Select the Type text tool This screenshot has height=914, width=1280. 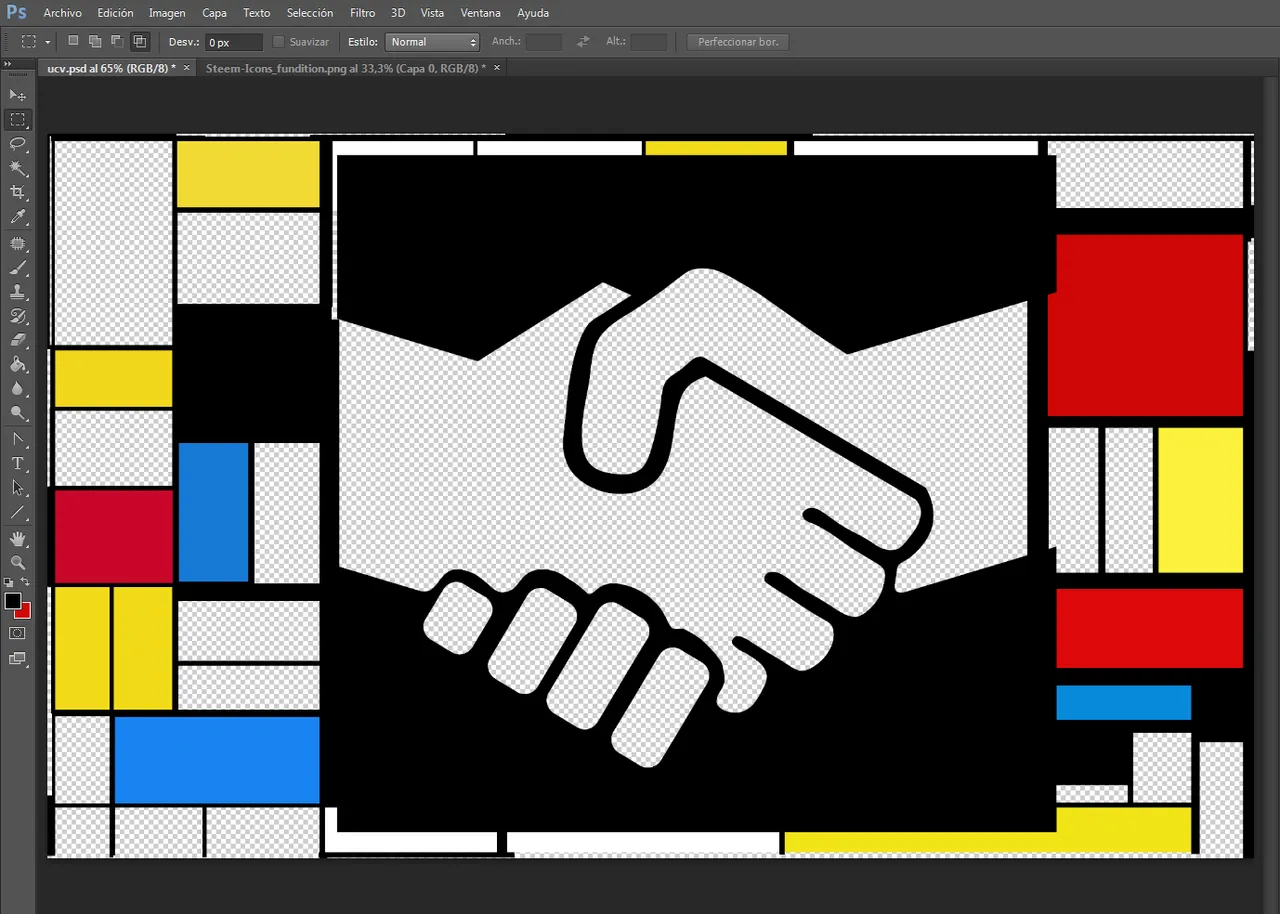point(17,463)
